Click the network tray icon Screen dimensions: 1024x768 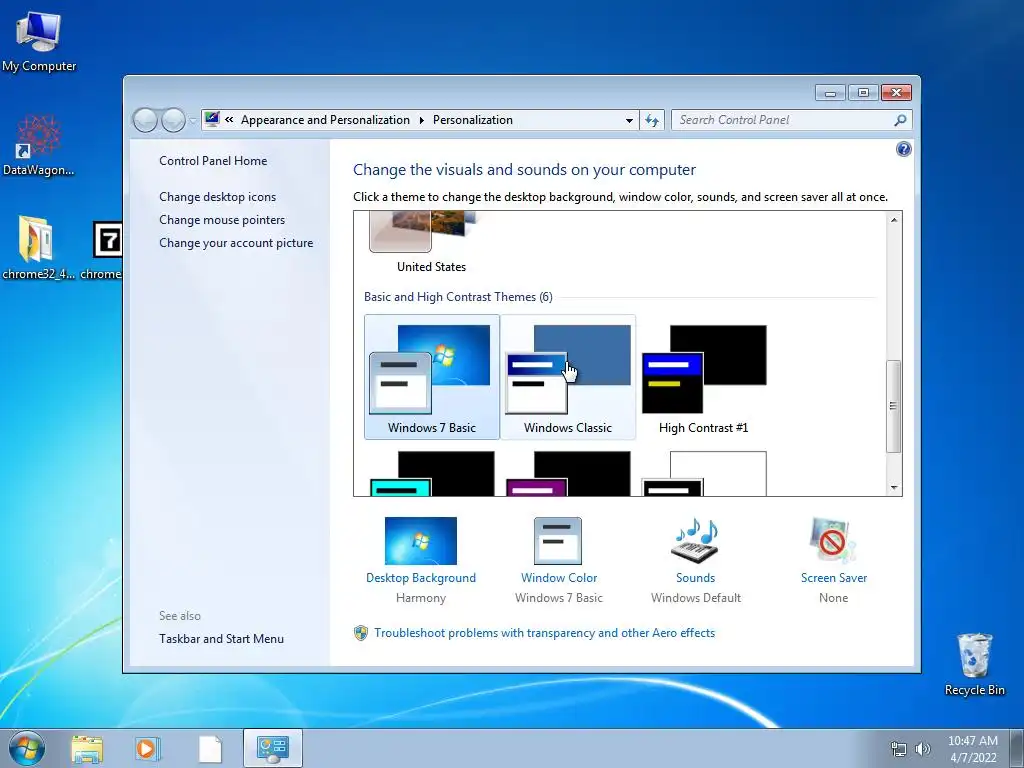[899, 749]
